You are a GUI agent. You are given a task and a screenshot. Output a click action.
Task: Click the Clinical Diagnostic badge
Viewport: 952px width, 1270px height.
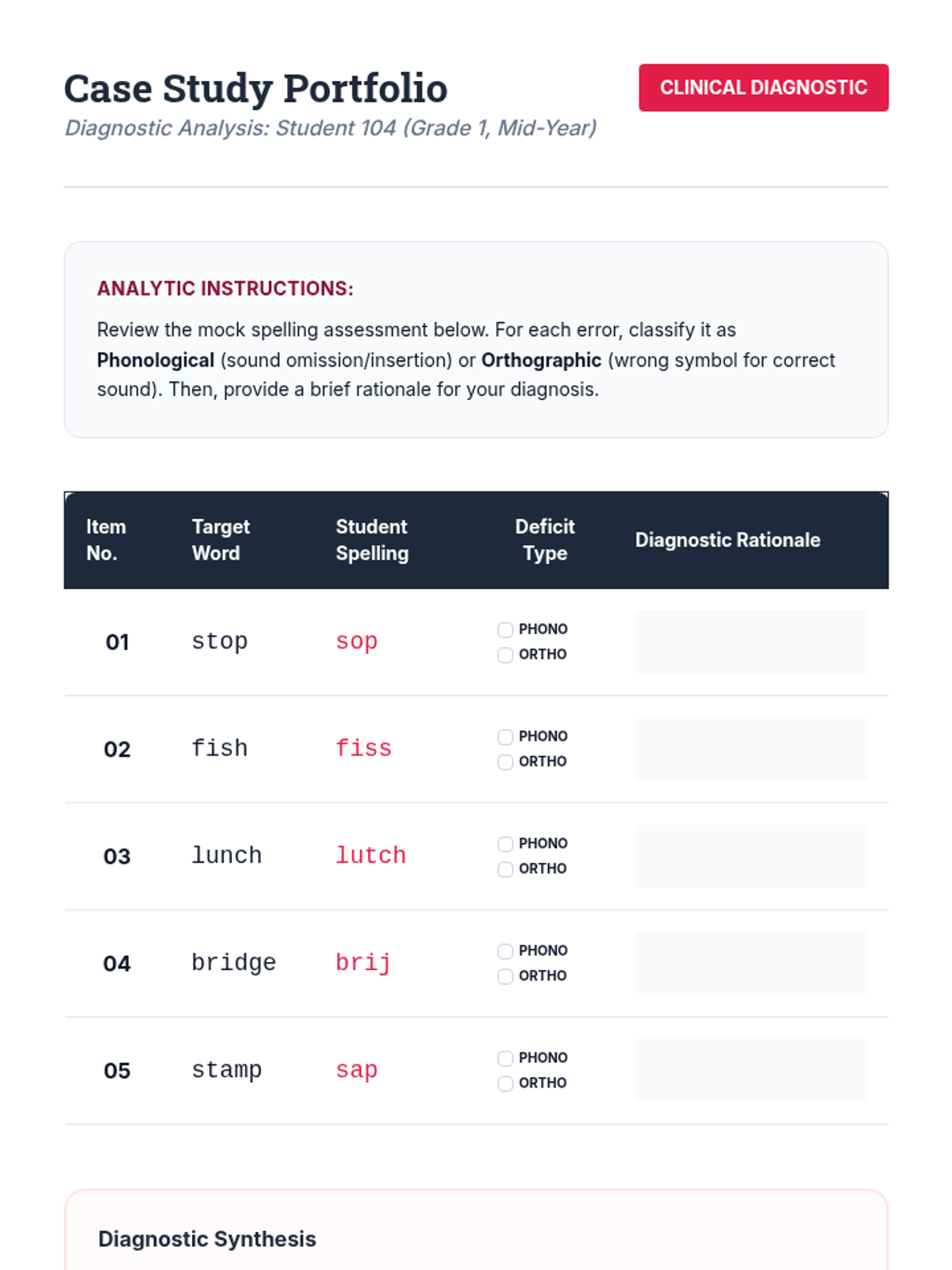(763, 87)
